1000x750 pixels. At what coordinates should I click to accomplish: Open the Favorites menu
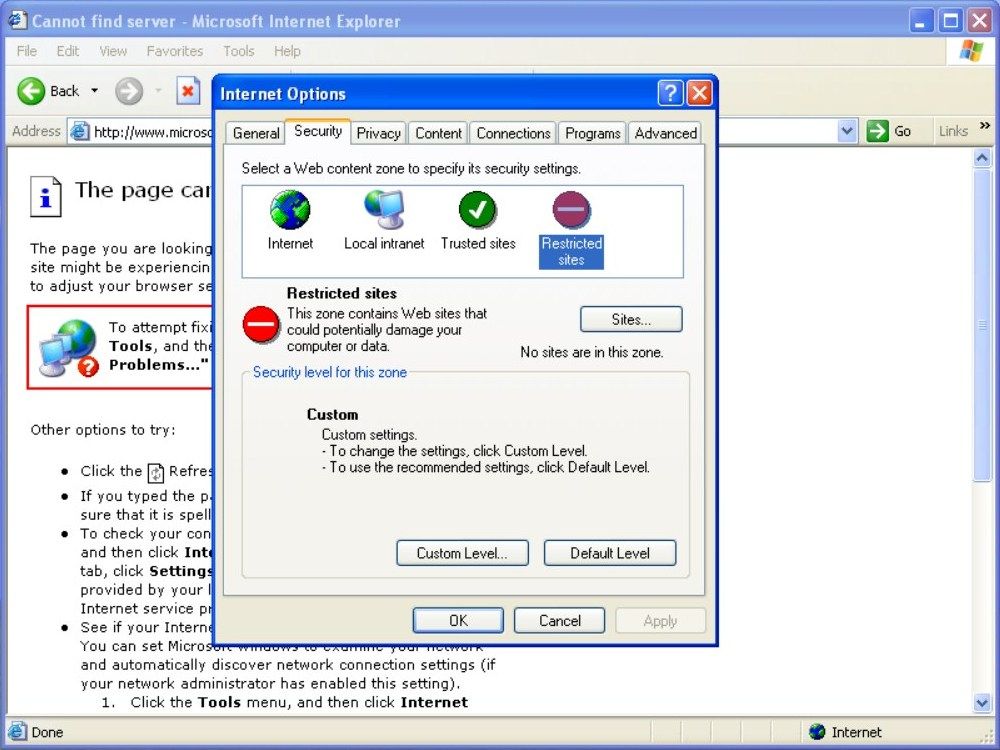[175, 51]
